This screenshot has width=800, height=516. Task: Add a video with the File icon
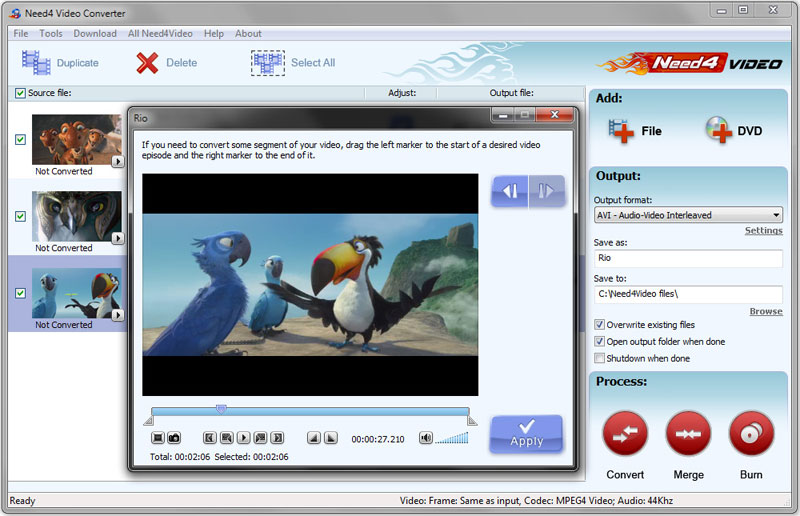point(623,130)
